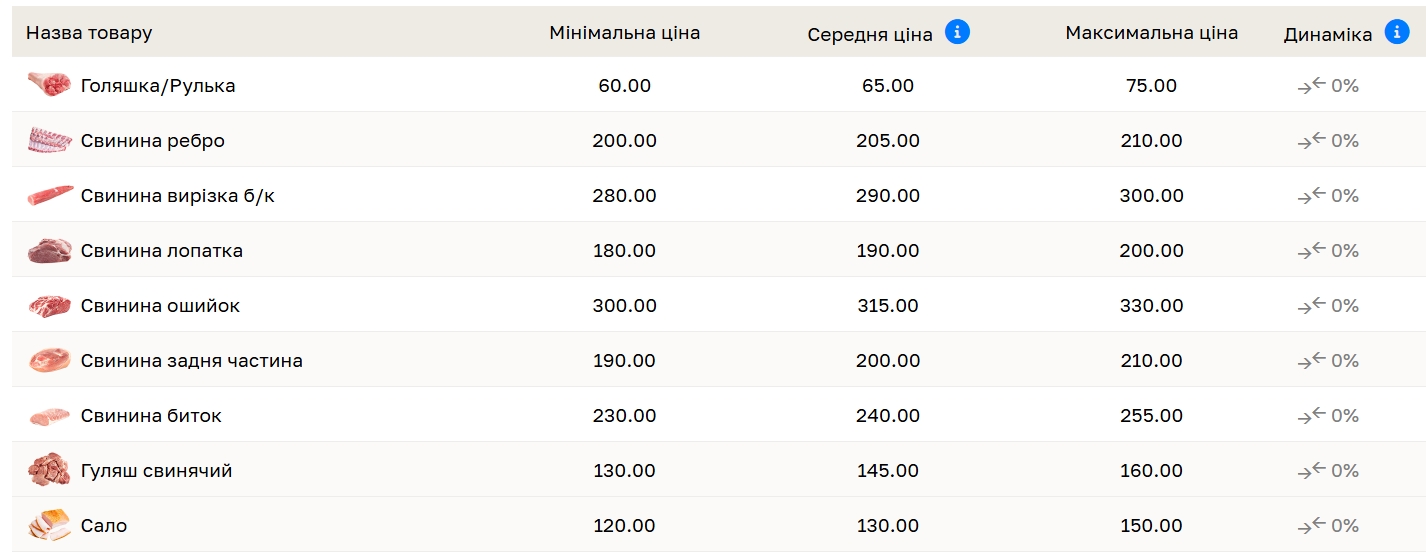This screenshot has width=1426, height=555.
Task: Click the average price 290.00 cell
Action: (x=887, y=196)
